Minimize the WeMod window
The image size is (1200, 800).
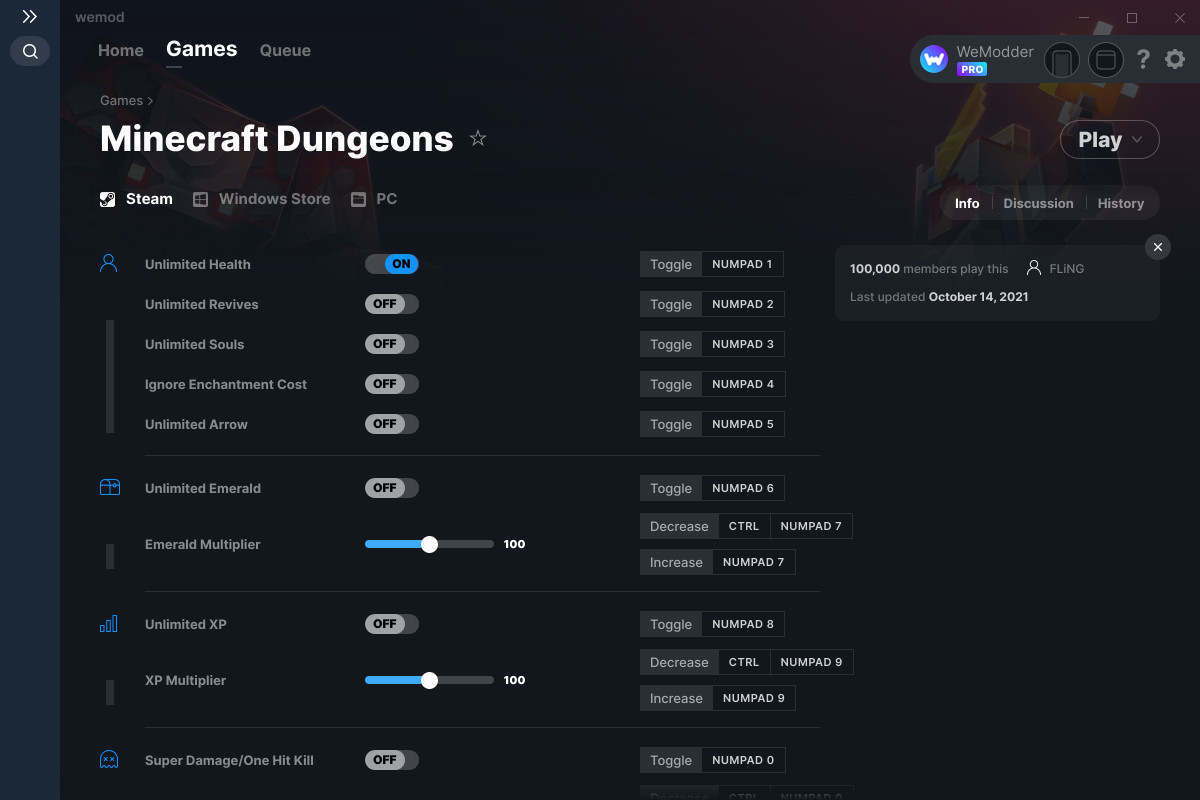coord(1086,17)
